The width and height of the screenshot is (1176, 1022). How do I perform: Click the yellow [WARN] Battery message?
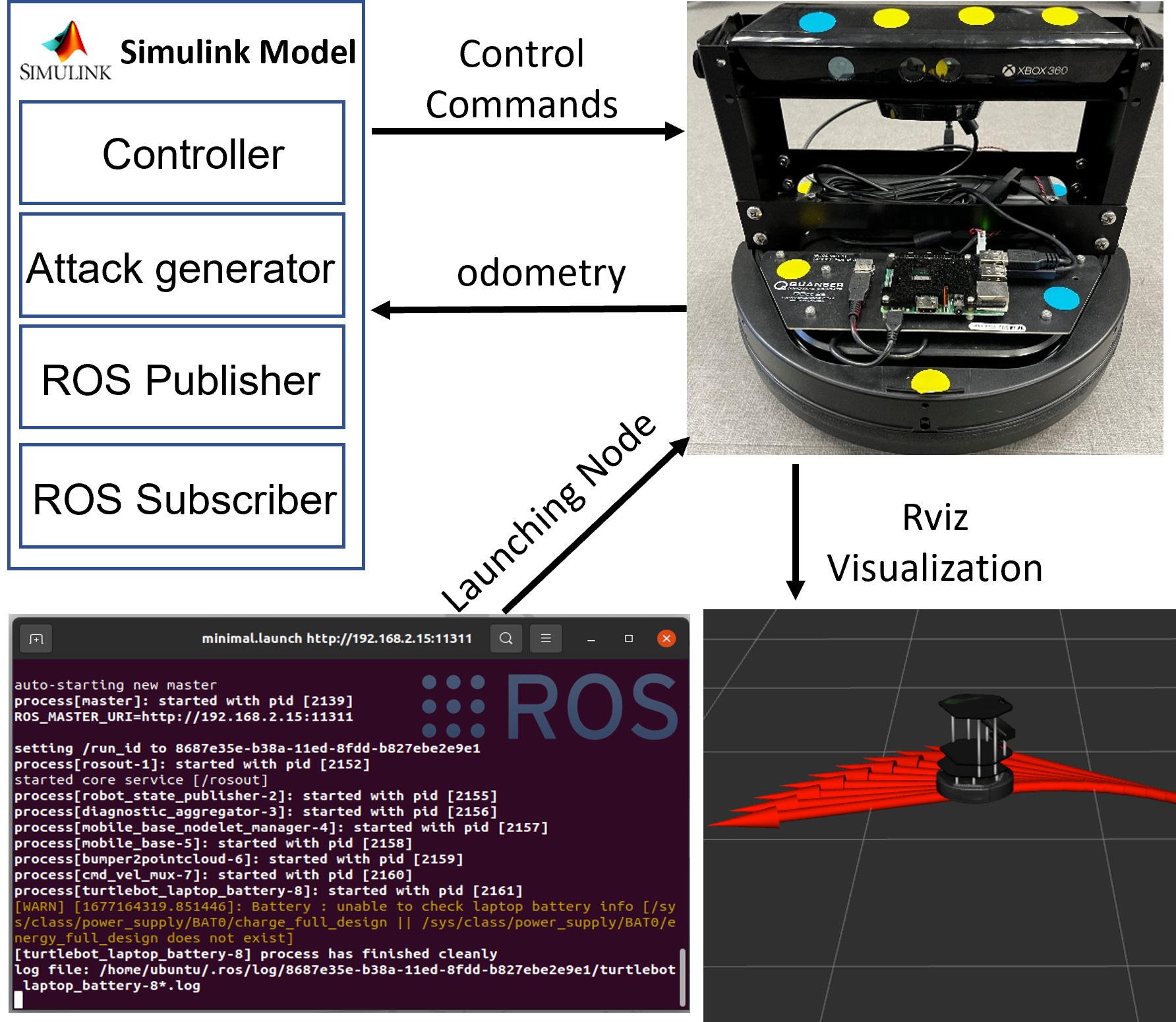pyautogui.click(x=345, y=922)
